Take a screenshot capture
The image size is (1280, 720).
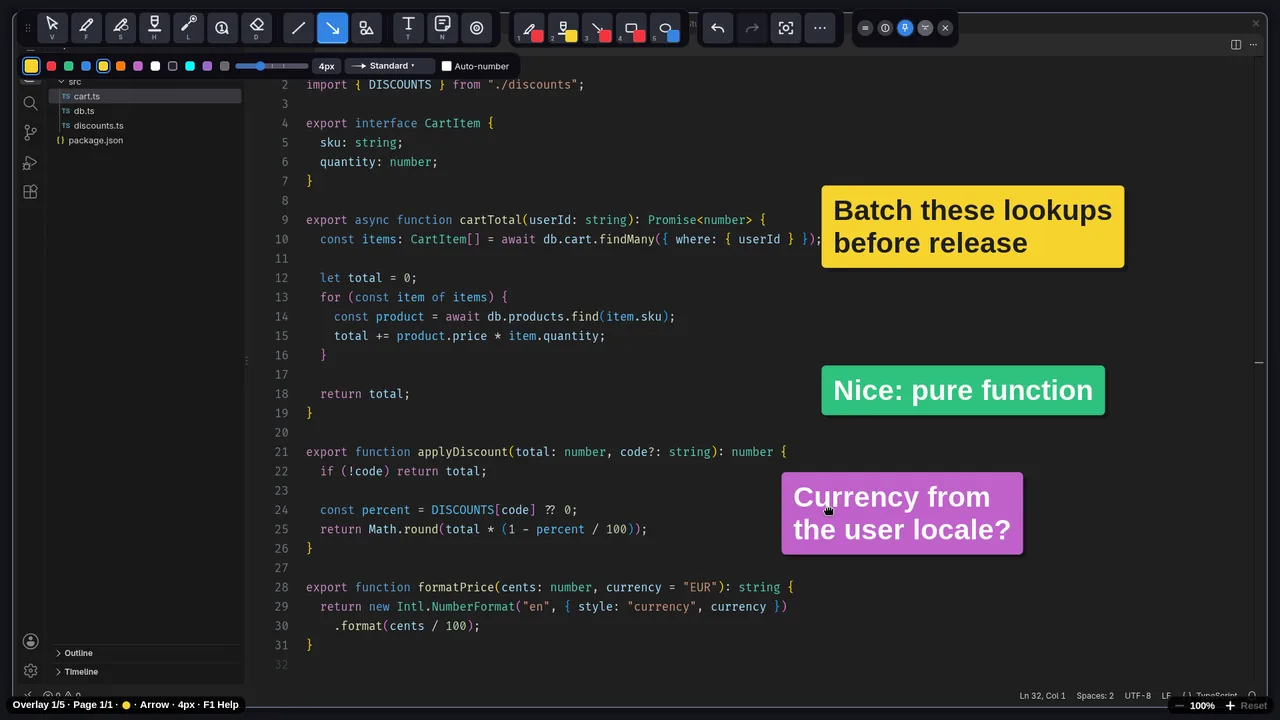click(x=786, y=28)
